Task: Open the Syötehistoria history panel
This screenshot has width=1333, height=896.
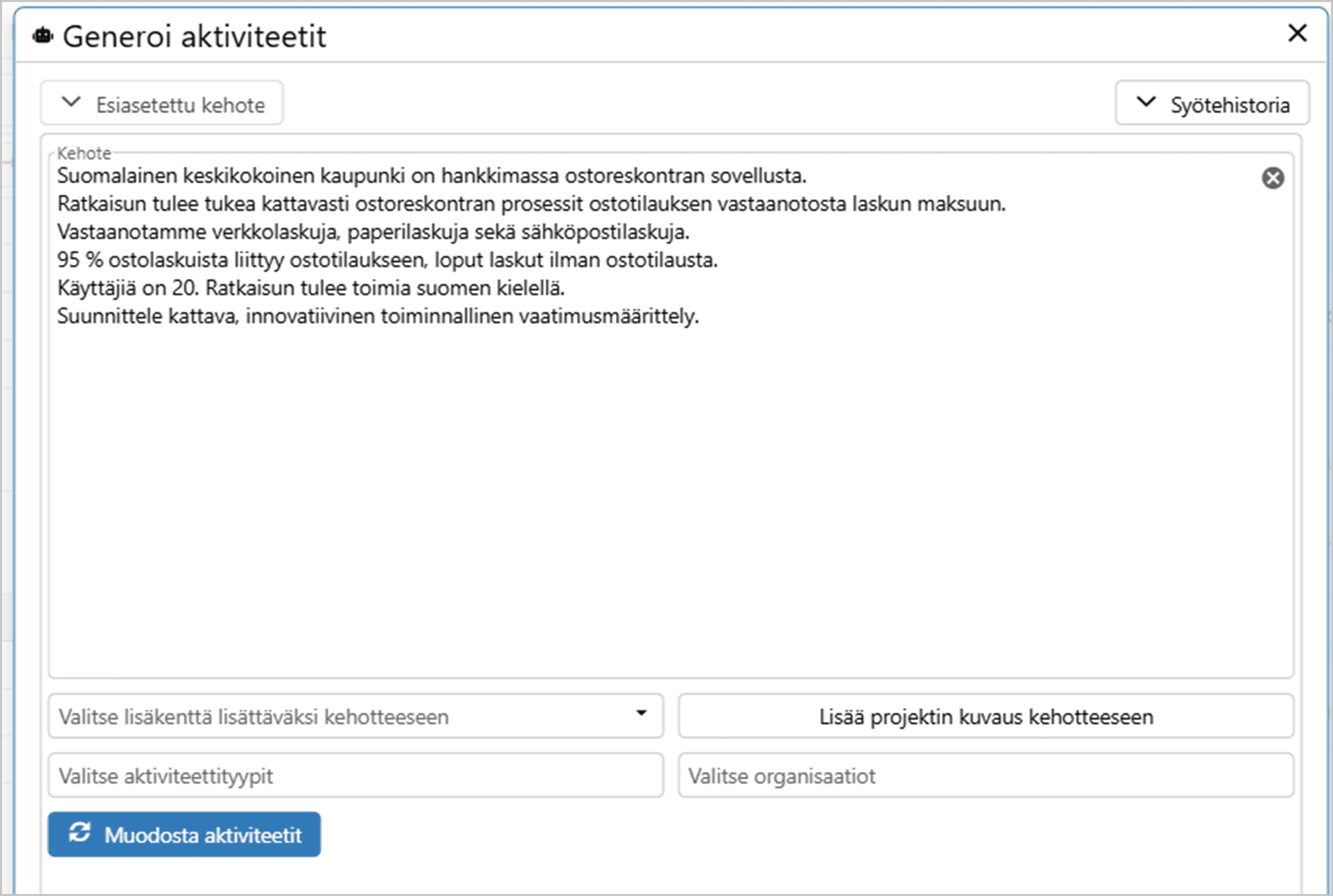Action: click(1212, 104)
